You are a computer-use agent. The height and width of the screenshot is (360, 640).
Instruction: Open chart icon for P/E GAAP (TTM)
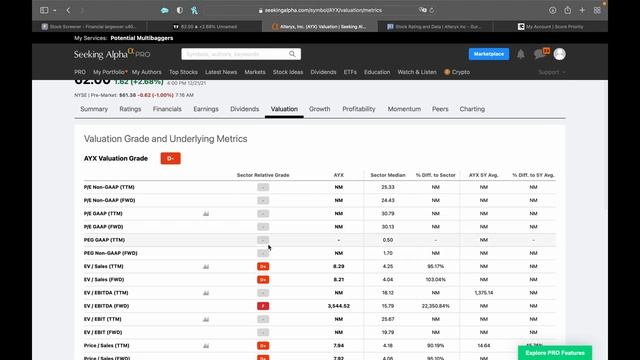[206, 213]
